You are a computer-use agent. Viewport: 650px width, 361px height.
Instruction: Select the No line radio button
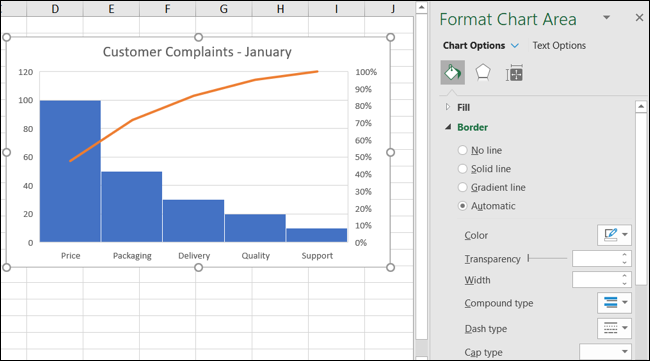point(462,150)
